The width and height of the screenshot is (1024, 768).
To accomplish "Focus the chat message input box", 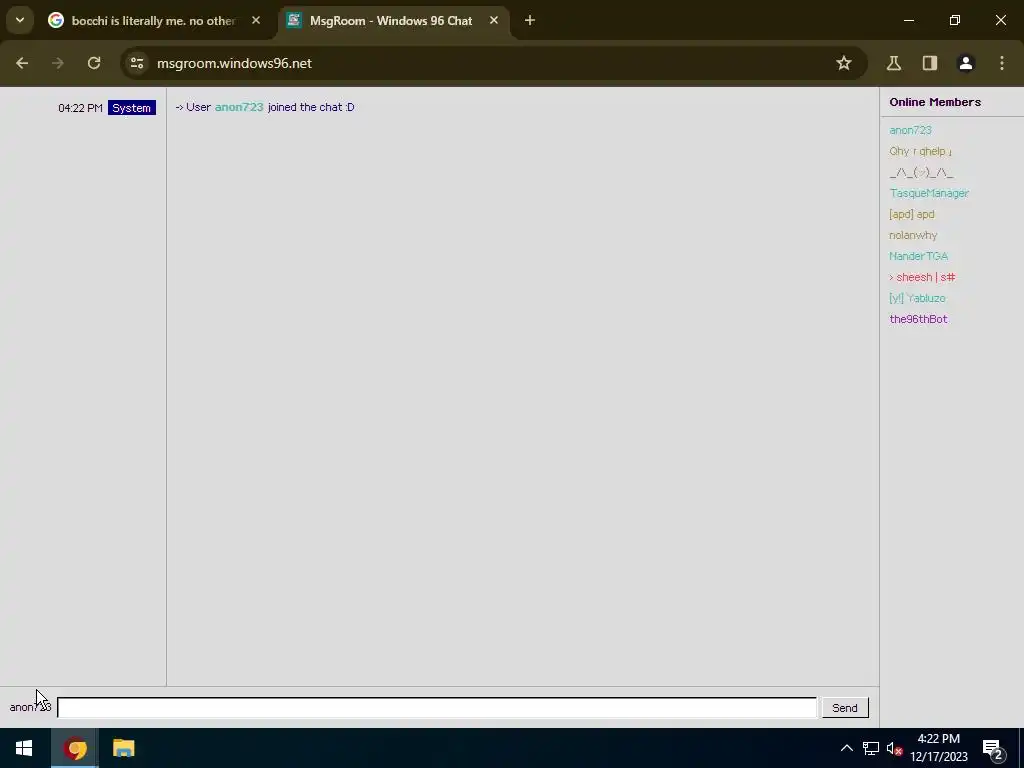I will 437,708.
